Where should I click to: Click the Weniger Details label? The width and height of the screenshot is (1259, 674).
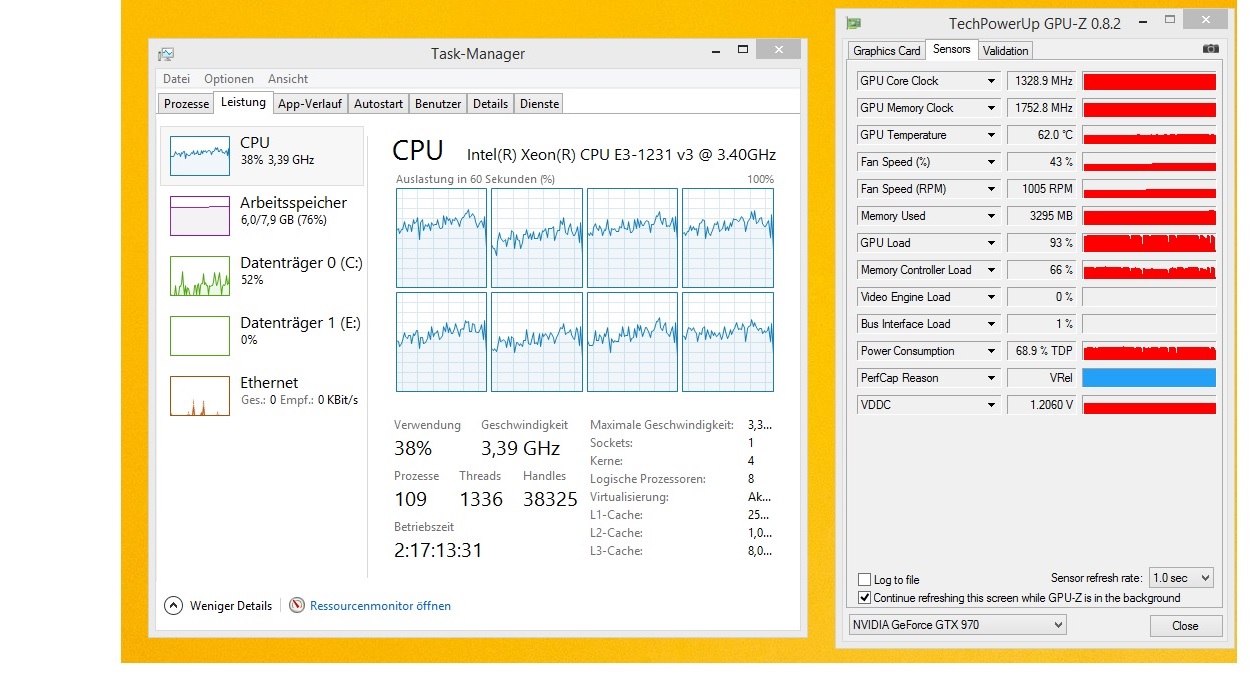(231, 606)
